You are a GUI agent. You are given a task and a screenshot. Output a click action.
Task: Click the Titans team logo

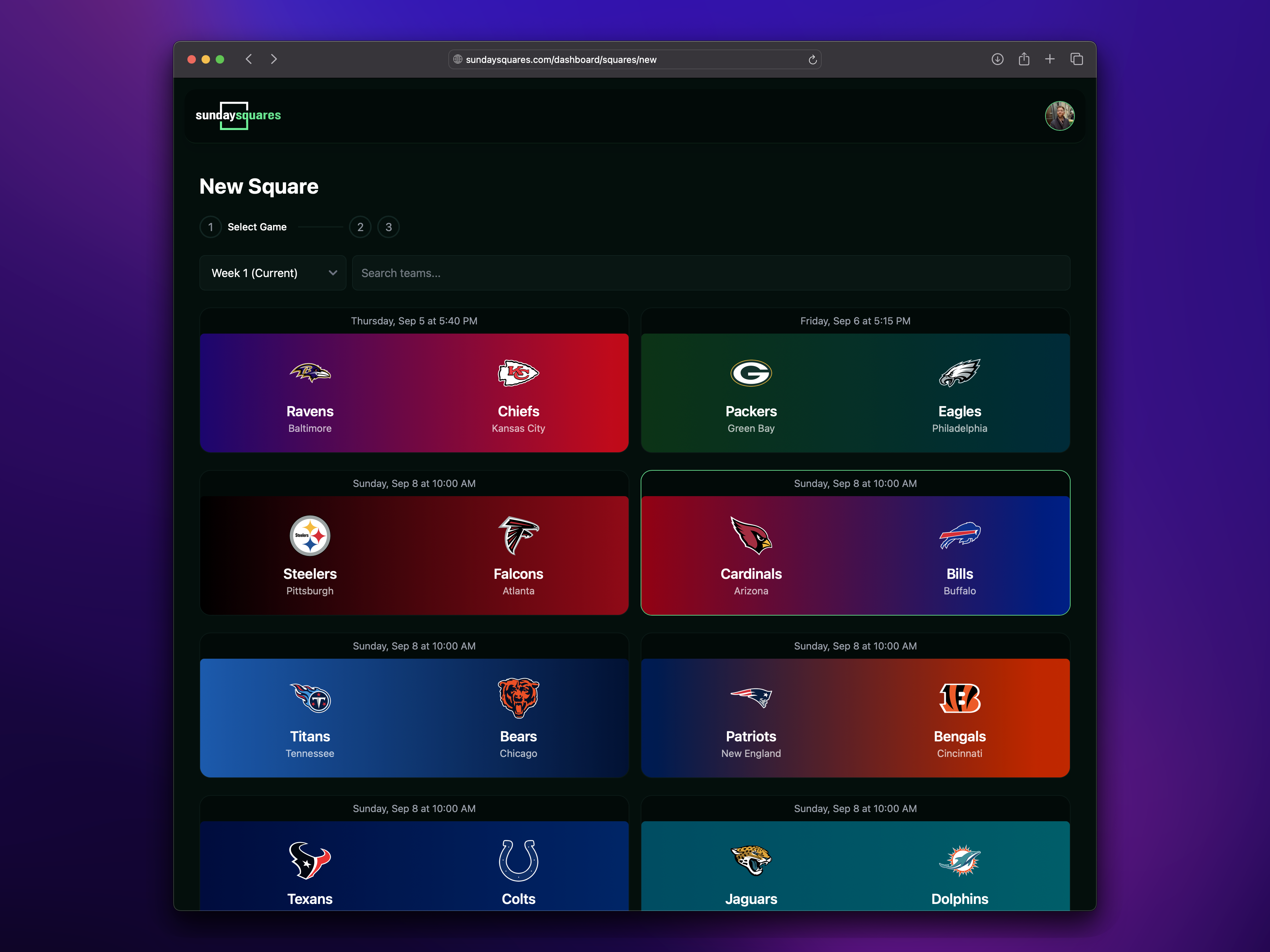click(x=310, y=698)
